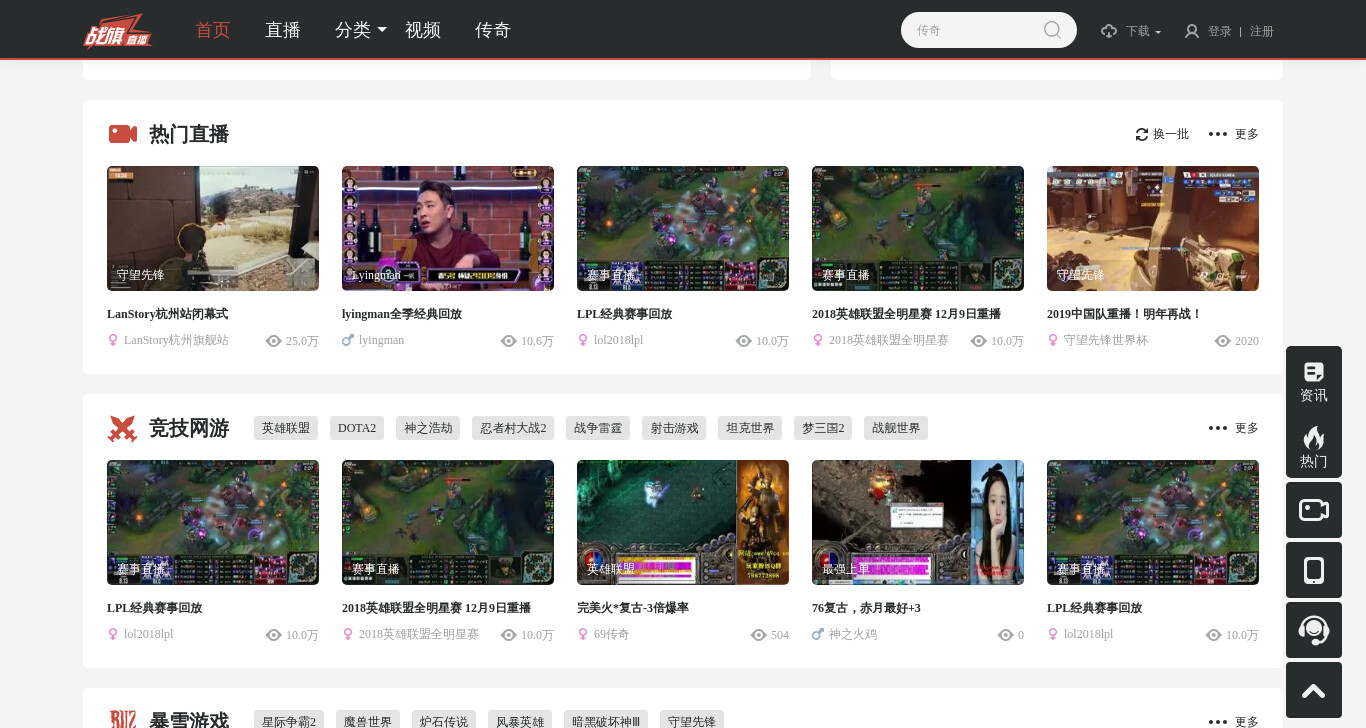
Task: Click the 战旗直播 site logo
Action: click(118, 30)
